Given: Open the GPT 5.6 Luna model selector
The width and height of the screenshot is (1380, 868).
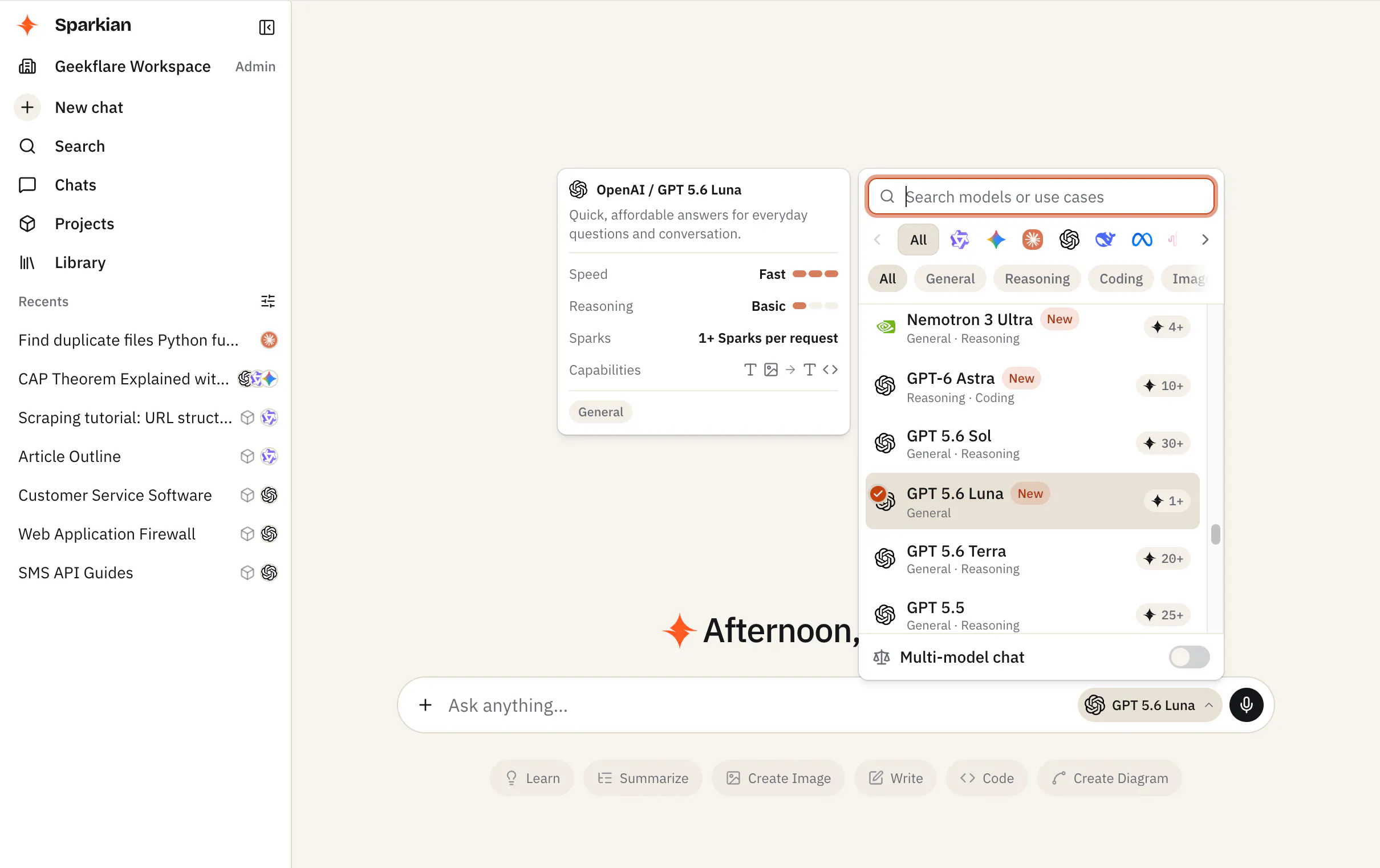Looking at the screenshot, I should tap(1149, 704).
